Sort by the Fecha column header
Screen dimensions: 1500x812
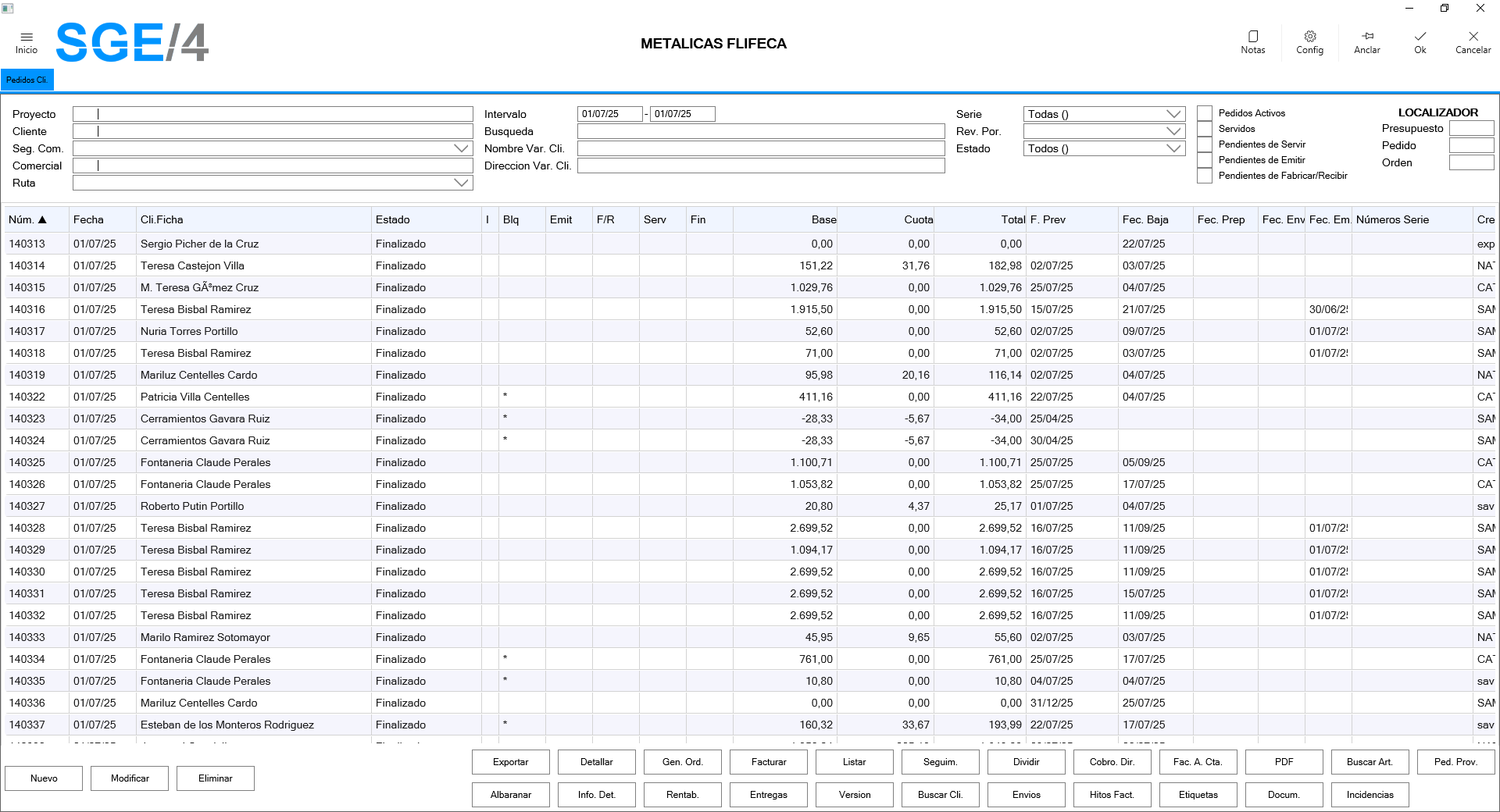tap(102, 219)
